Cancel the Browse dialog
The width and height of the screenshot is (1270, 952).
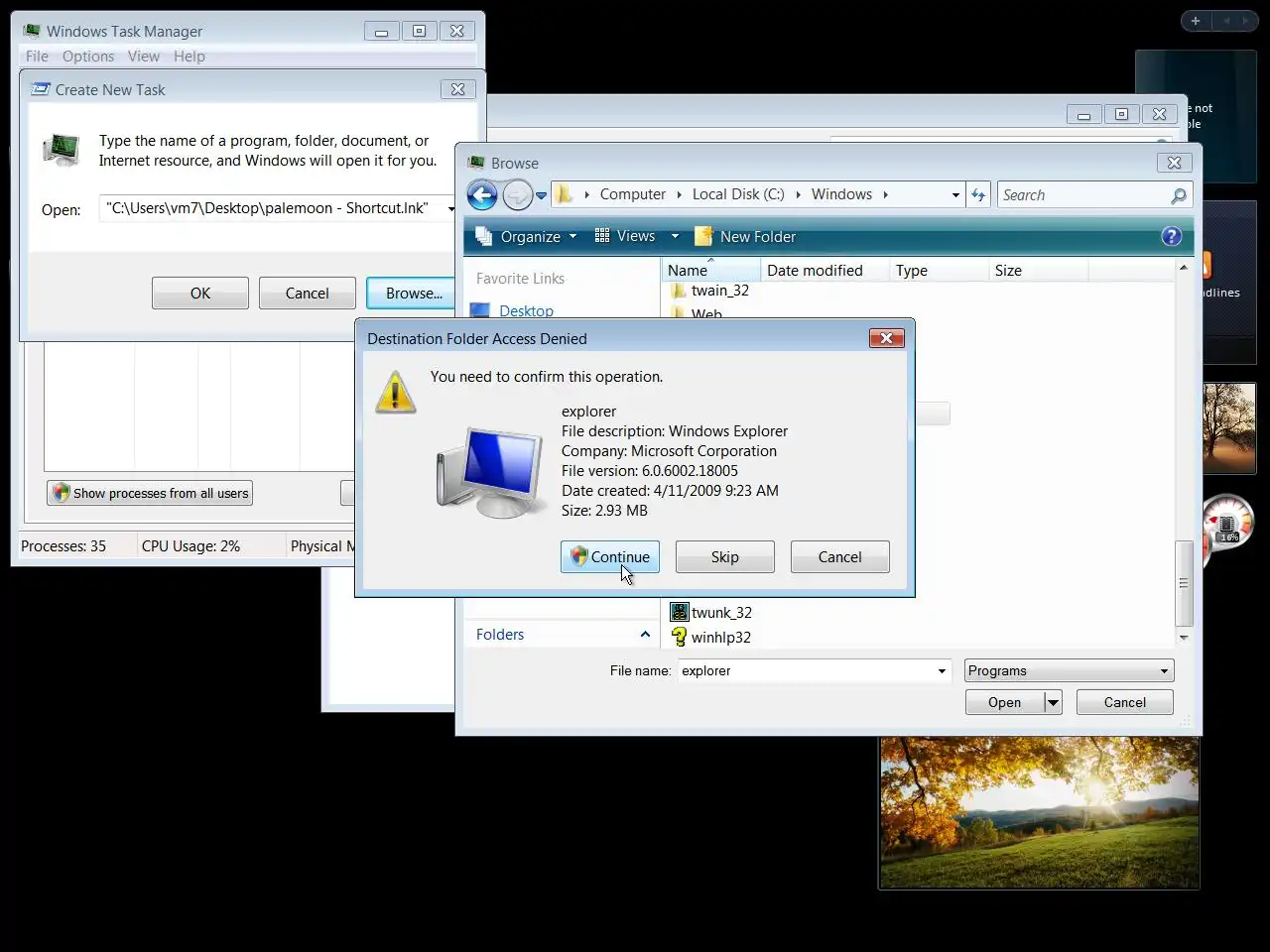point(1125,702)
